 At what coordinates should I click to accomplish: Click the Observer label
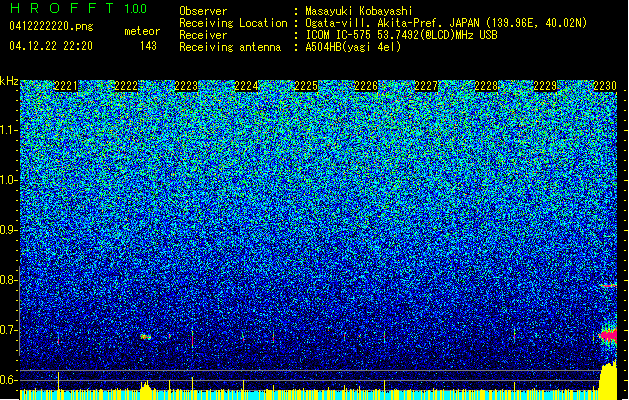[x=203, y=11]
